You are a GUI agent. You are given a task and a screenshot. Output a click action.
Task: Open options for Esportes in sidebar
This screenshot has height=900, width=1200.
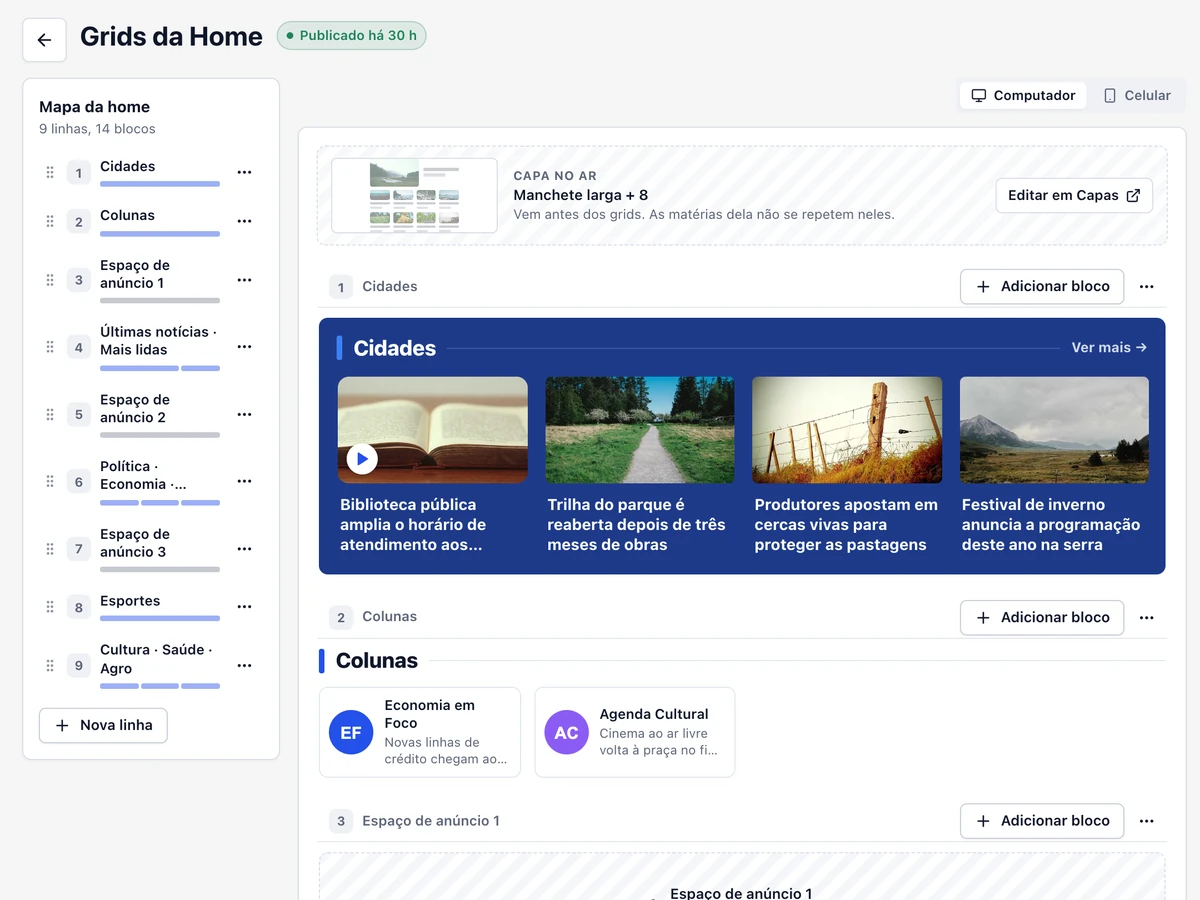[244, 607]
